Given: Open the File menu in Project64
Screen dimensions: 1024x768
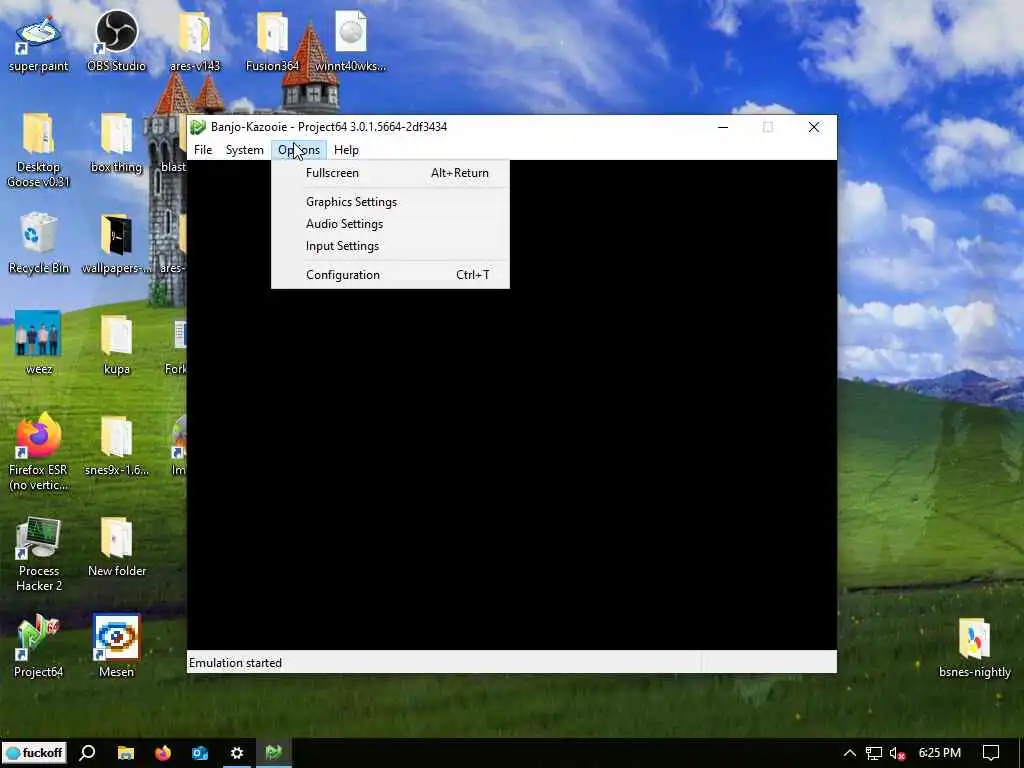Looking at the screenshot, I should pyautogui.click(x=202, y=150).
